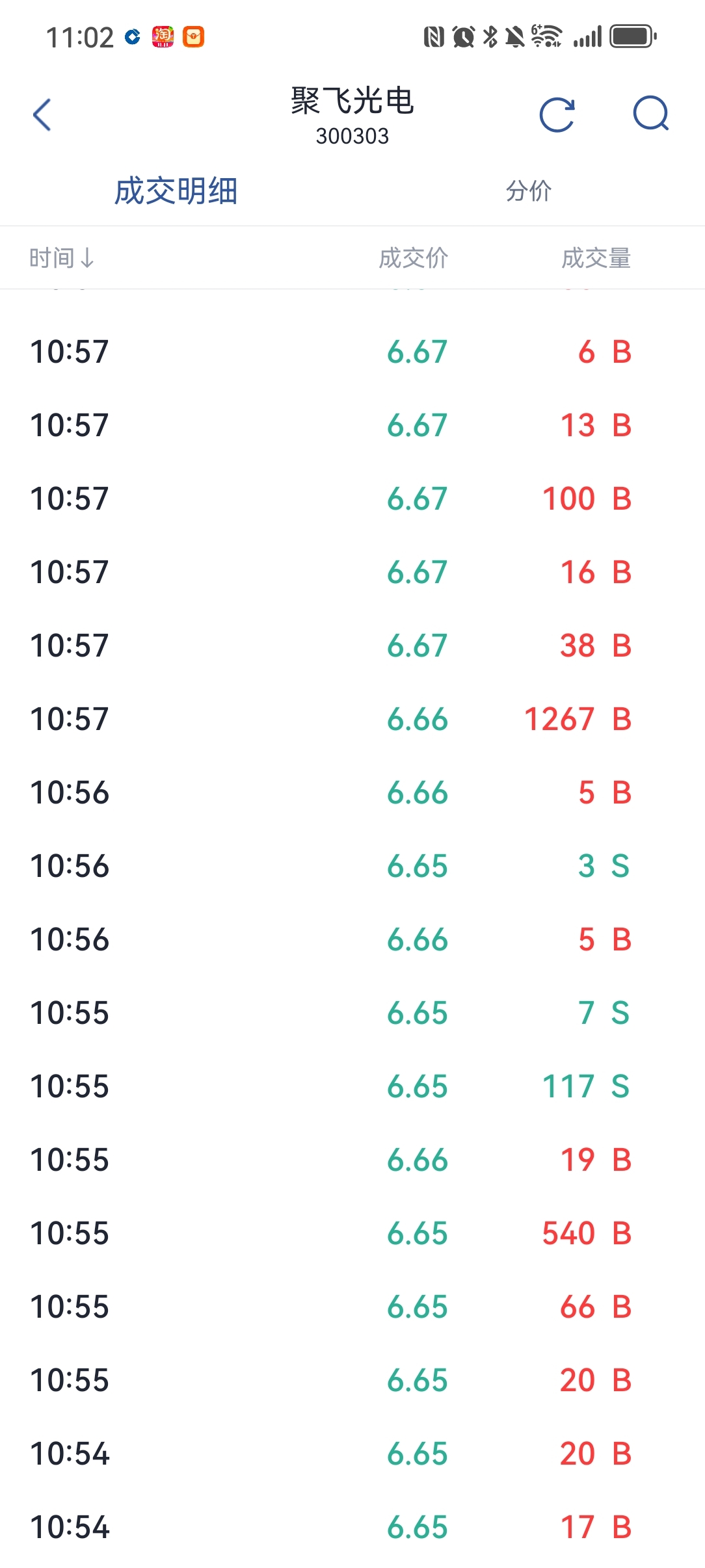Tap the 聚飞光电 stock title
705x1568 pixels.
pos(352,101)
